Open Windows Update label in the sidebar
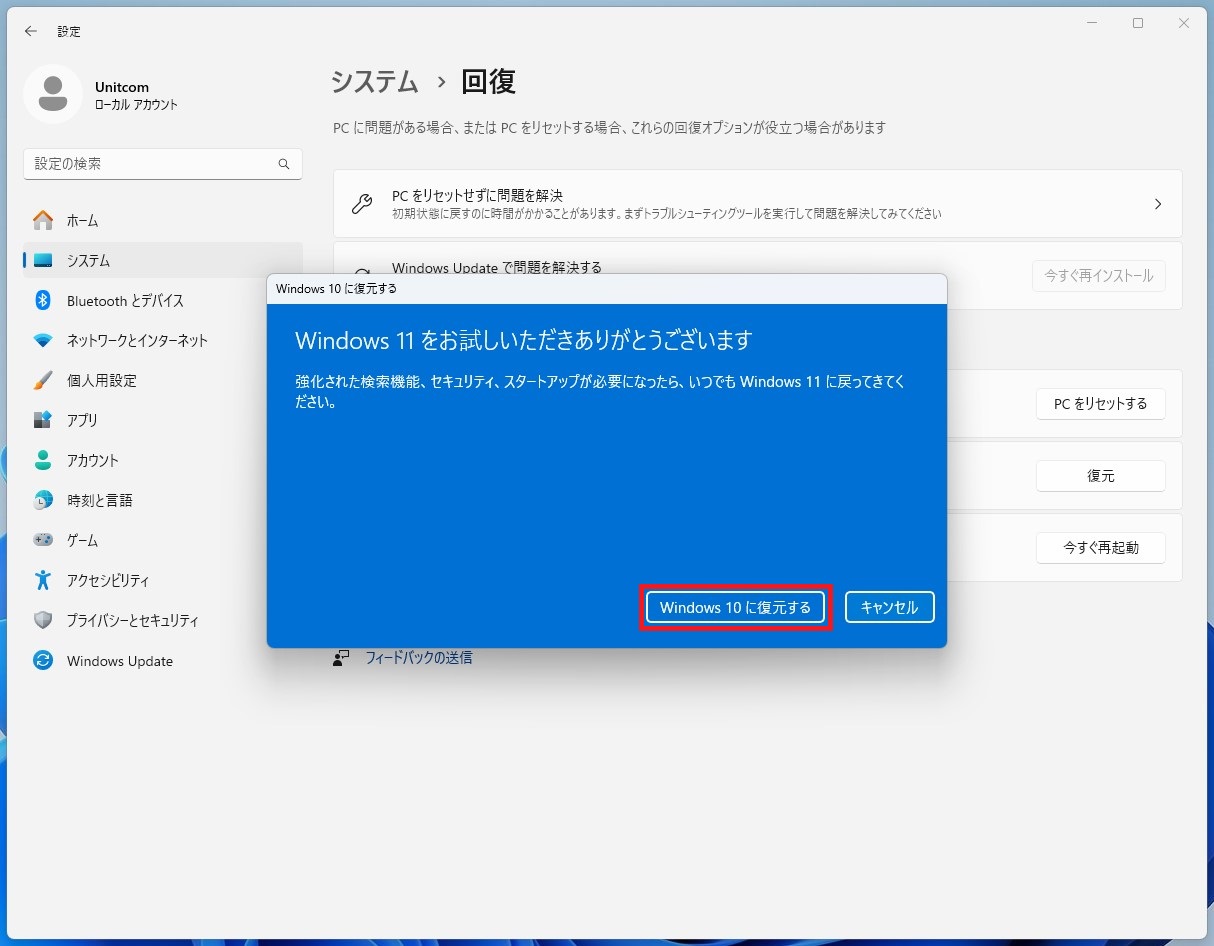The image size is (1214, 946). [120, 661]
